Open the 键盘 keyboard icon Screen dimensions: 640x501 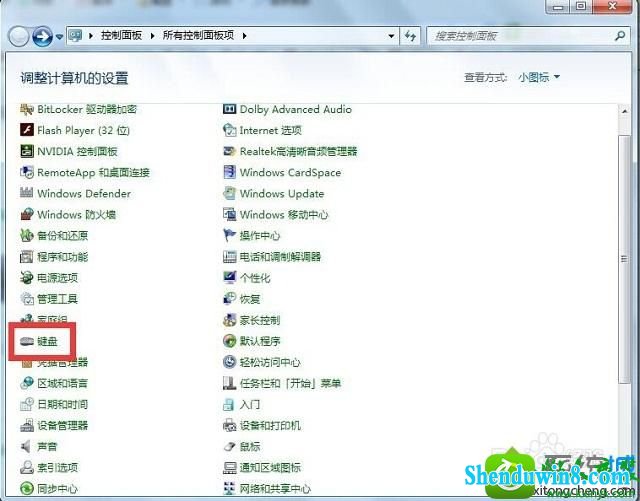[x=27, y=341]
